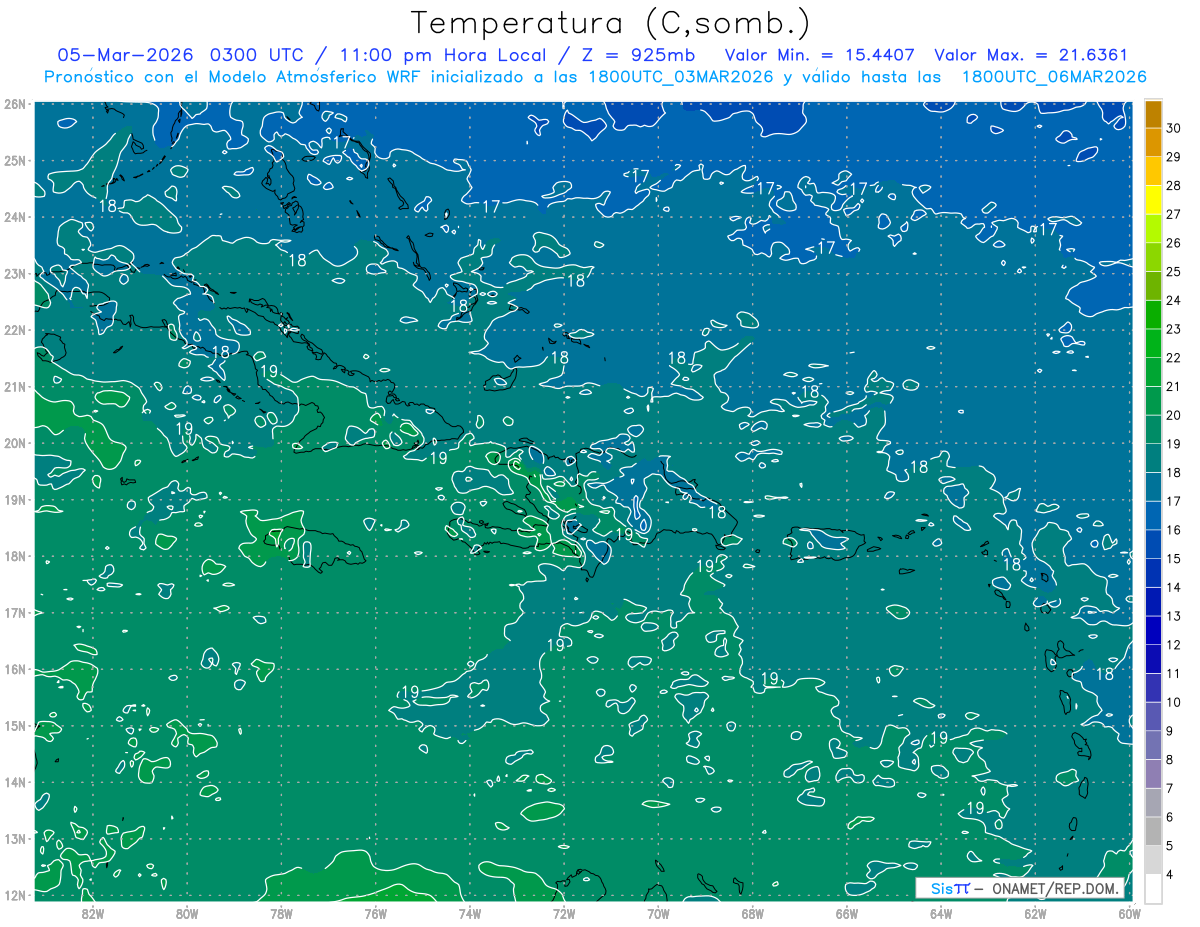Pick the white swatch below label 4

pos(1153,888)
